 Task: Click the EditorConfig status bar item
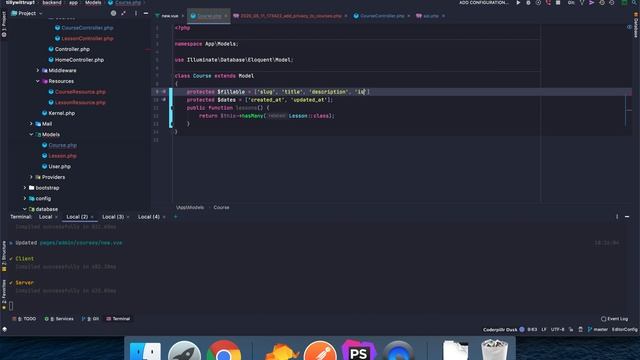click(624, 329)
